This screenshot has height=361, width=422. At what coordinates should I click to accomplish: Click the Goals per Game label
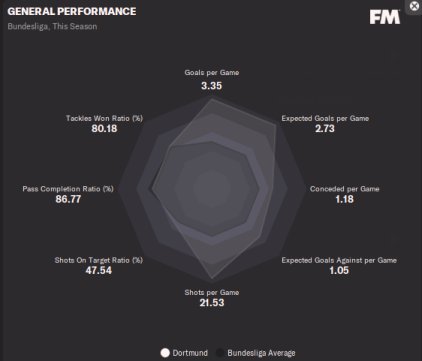[212, 72]
